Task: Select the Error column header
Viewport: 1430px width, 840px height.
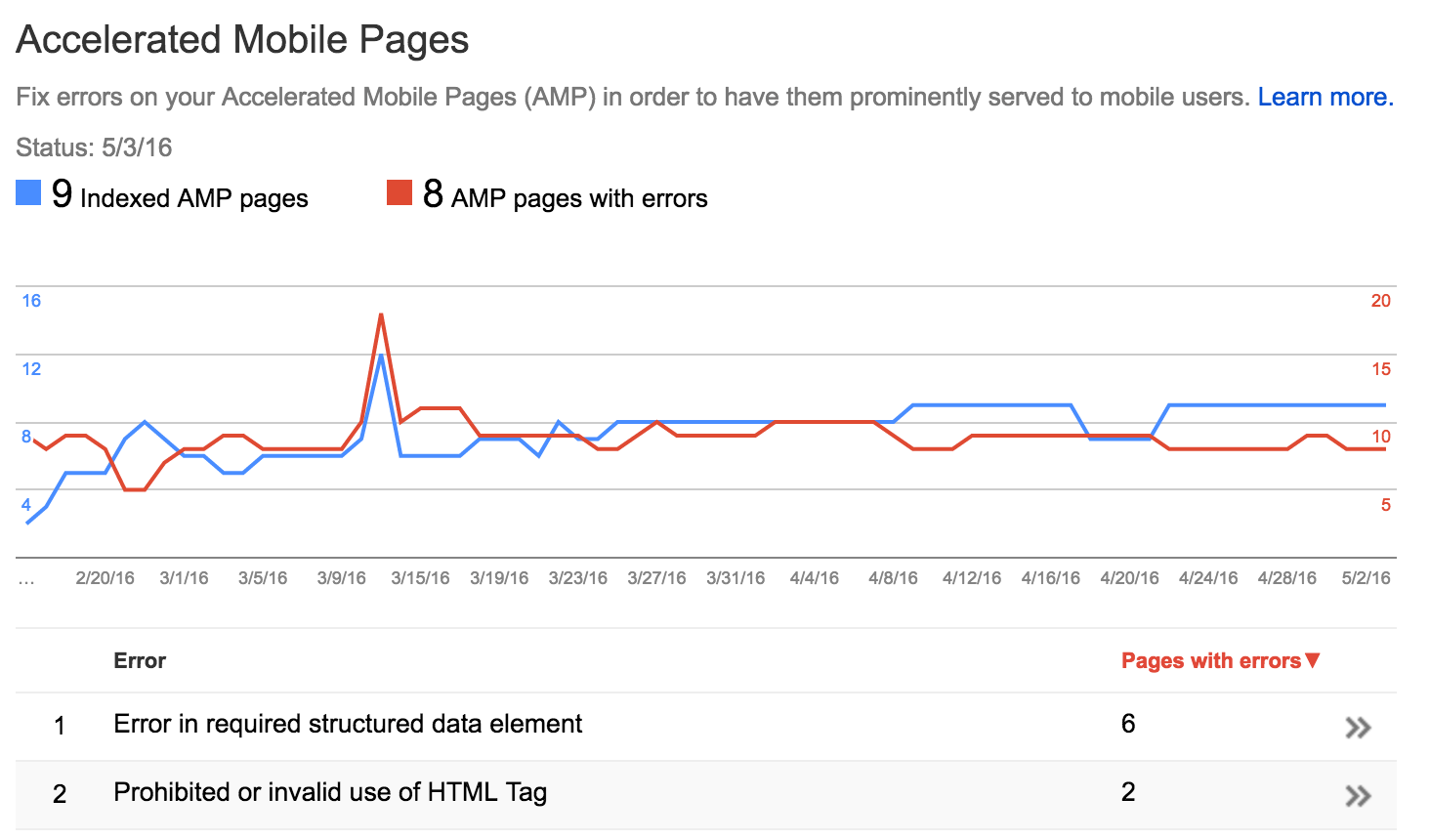Action: pos(139,660)
